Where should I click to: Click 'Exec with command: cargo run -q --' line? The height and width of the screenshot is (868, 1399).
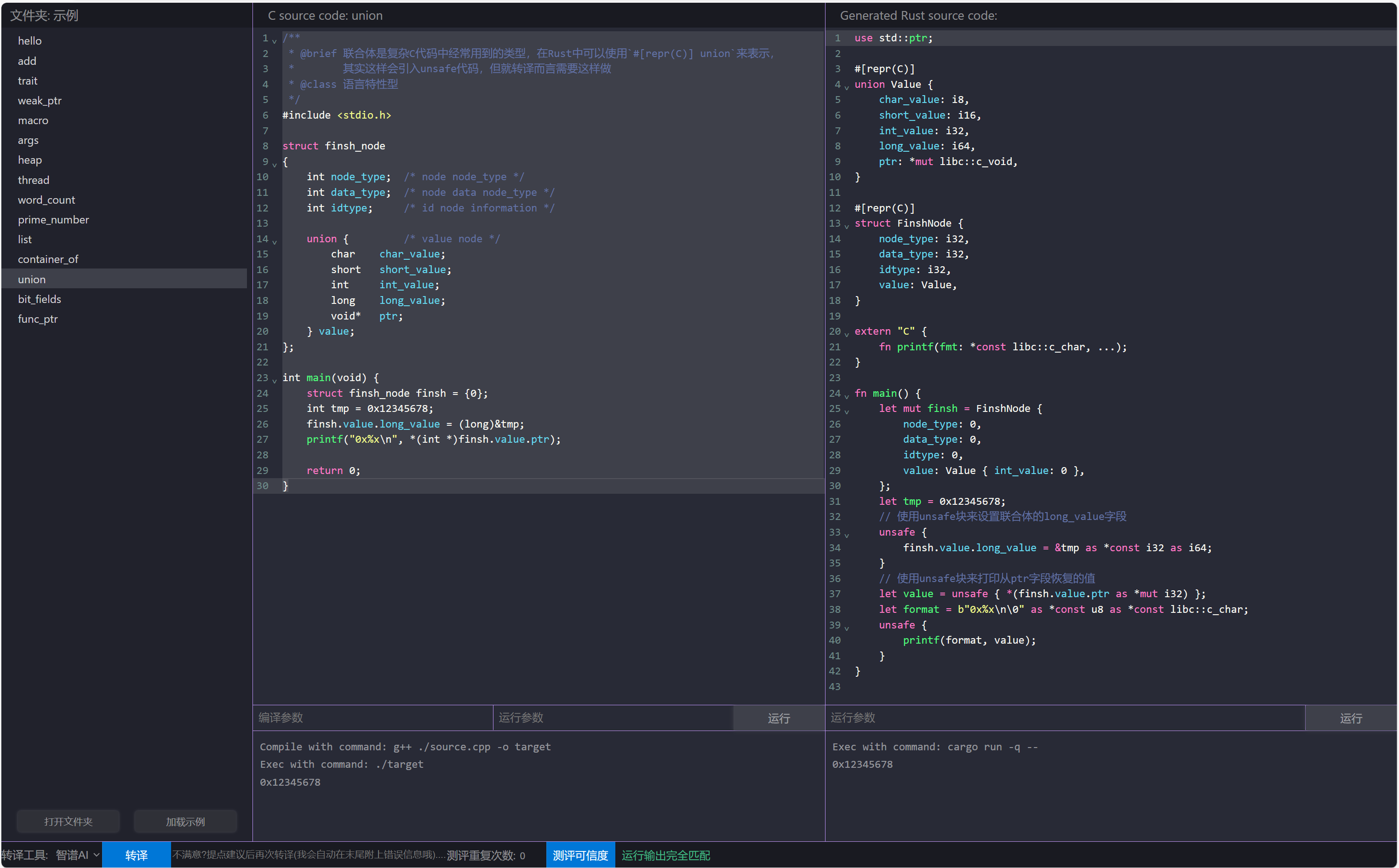(x=935, y=746)
